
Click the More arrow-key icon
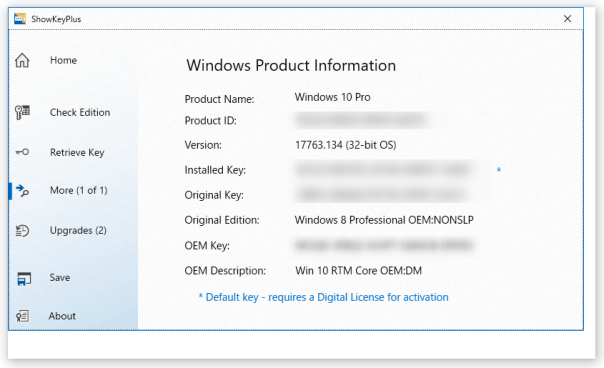(x=22, y=190)
